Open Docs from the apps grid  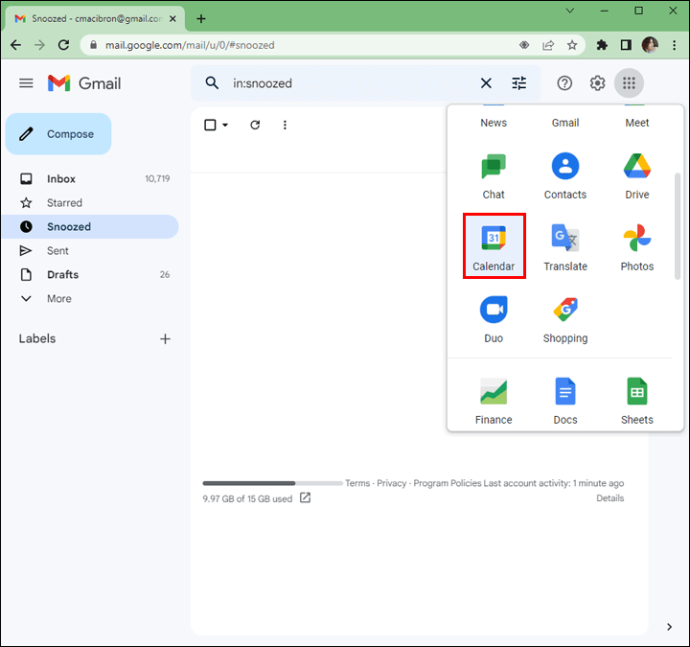point(565,401)
